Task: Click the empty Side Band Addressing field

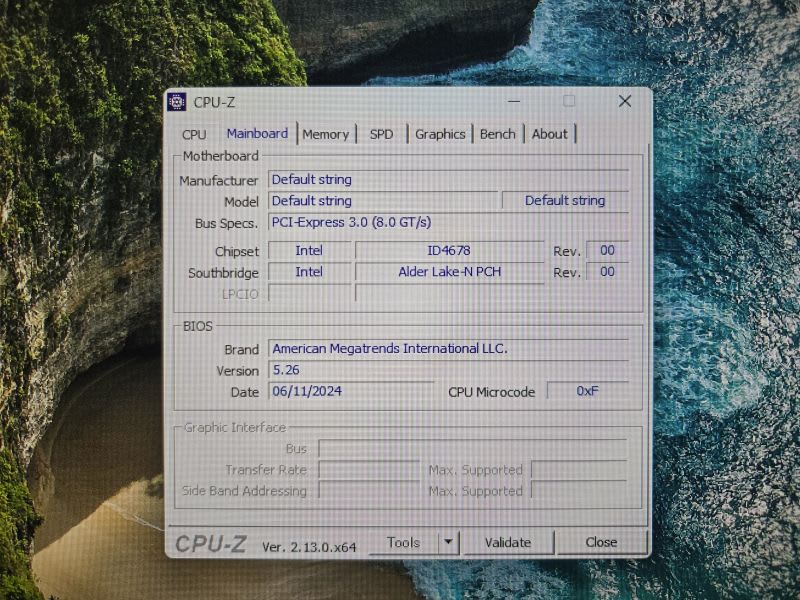Action: (368, 491)
